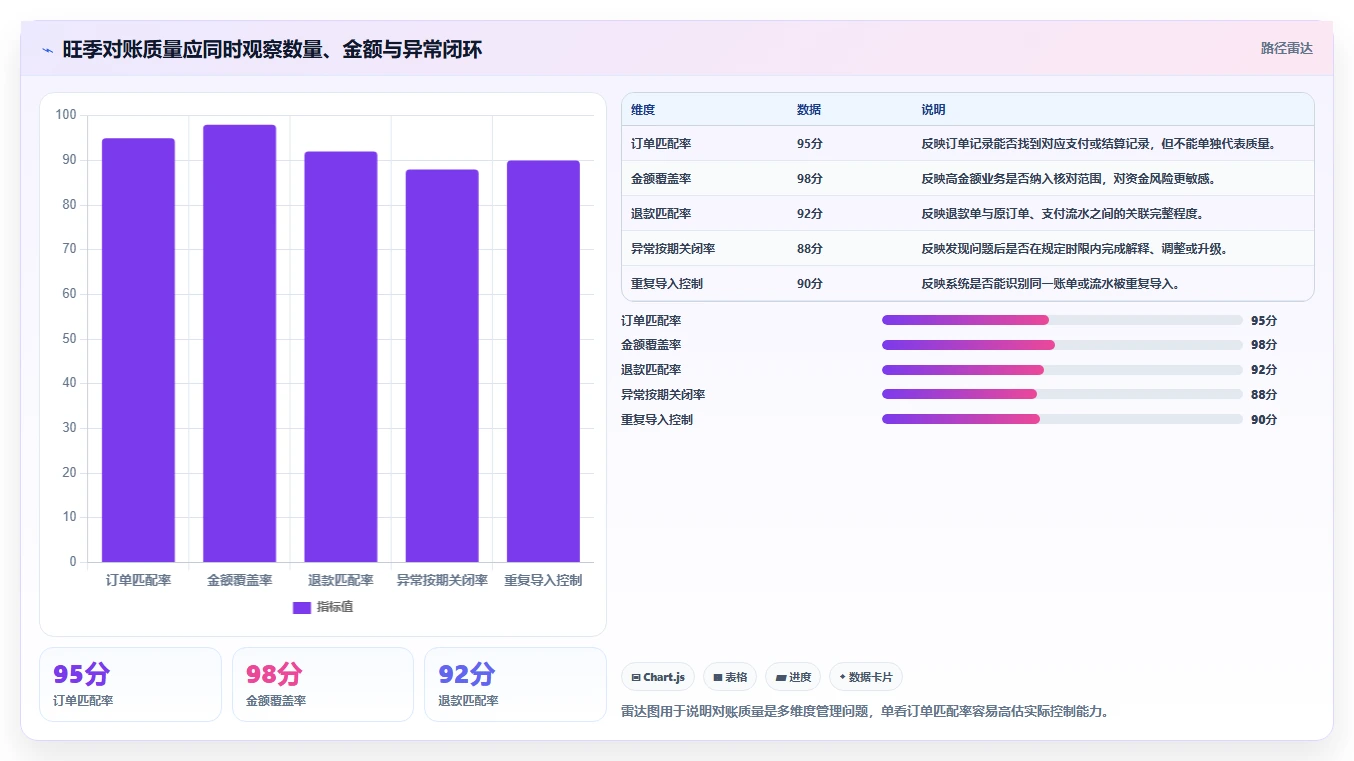Select 重复导入控制 cell in table

[667, 284]
